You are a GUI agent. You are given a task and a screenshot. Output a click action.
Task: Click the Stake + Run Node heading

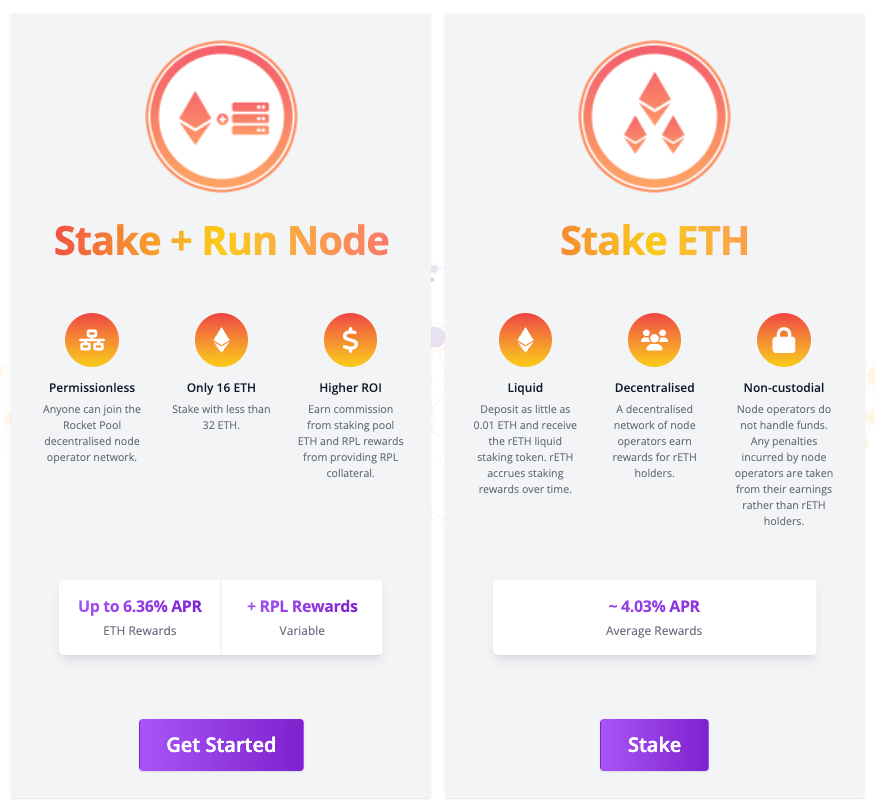point(221,241)
